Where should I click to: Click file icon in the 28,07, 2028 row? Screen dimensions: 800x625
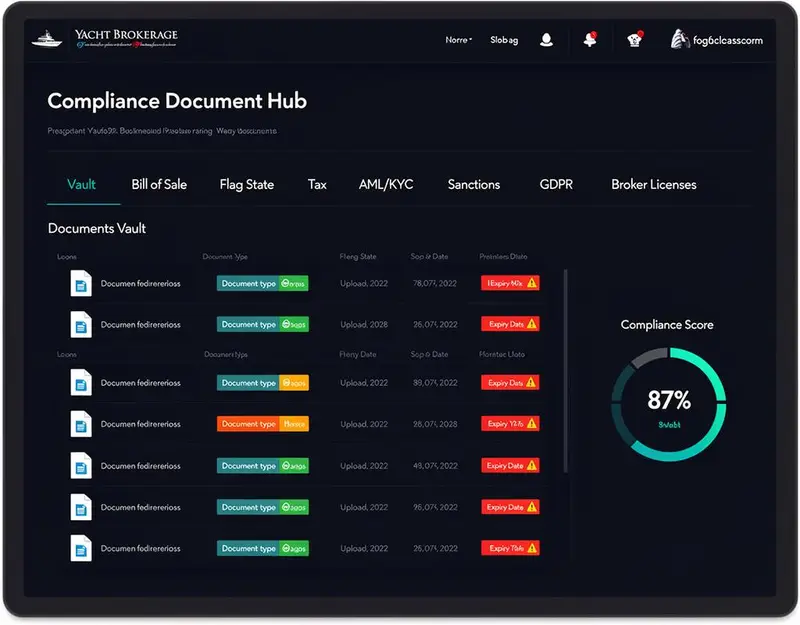(x=81, y=424)
